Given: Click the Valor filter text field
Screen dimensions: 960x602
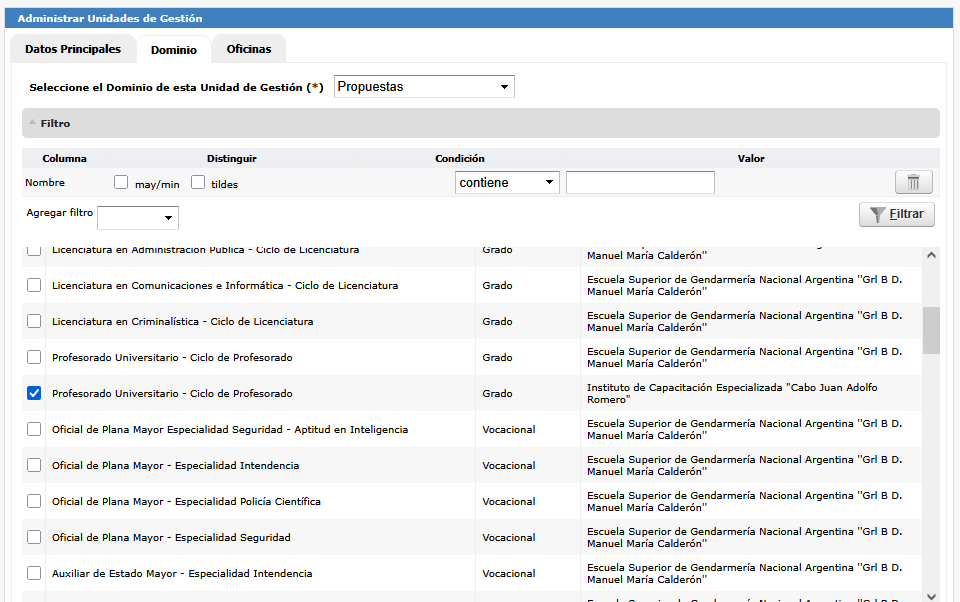Looking at the screenshot, I should tap(640, 182).
